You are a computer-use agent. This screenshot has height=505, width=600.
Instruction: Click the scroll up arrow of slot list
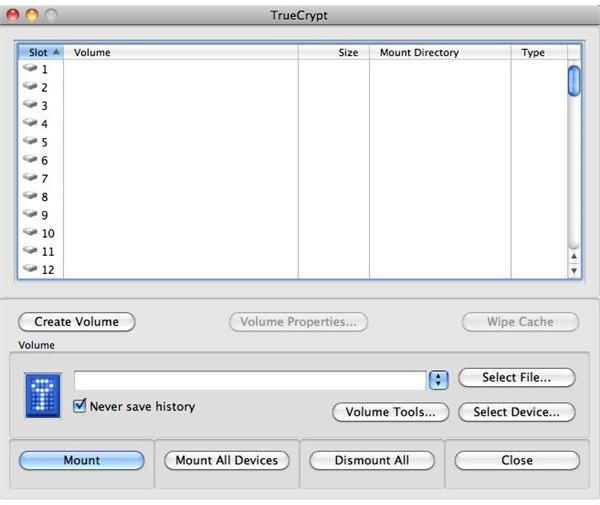pyautogui.click(x=574, y=256)
